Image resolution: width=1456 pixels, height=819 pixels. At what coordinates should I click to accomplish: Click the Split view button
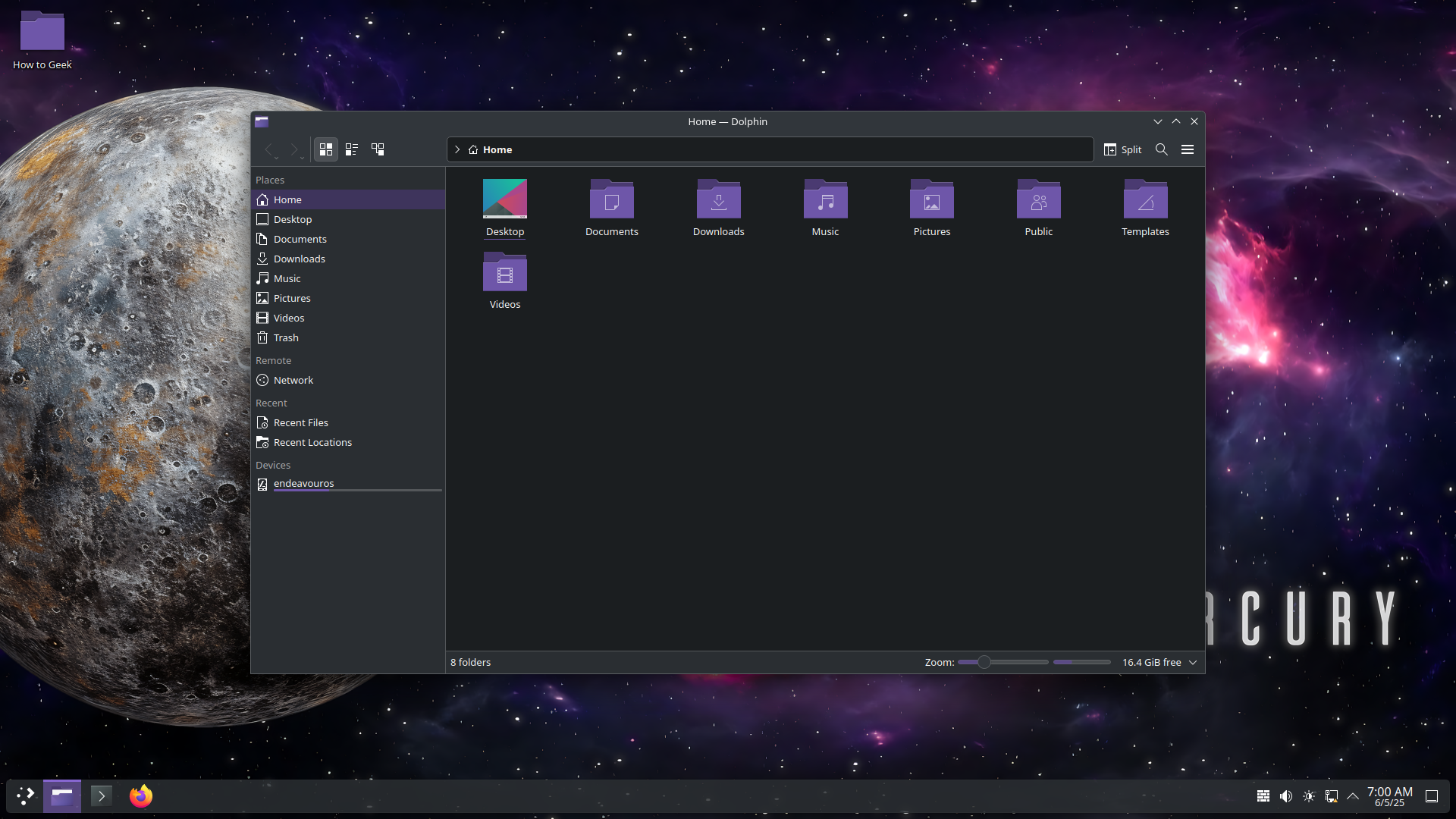1122,149
